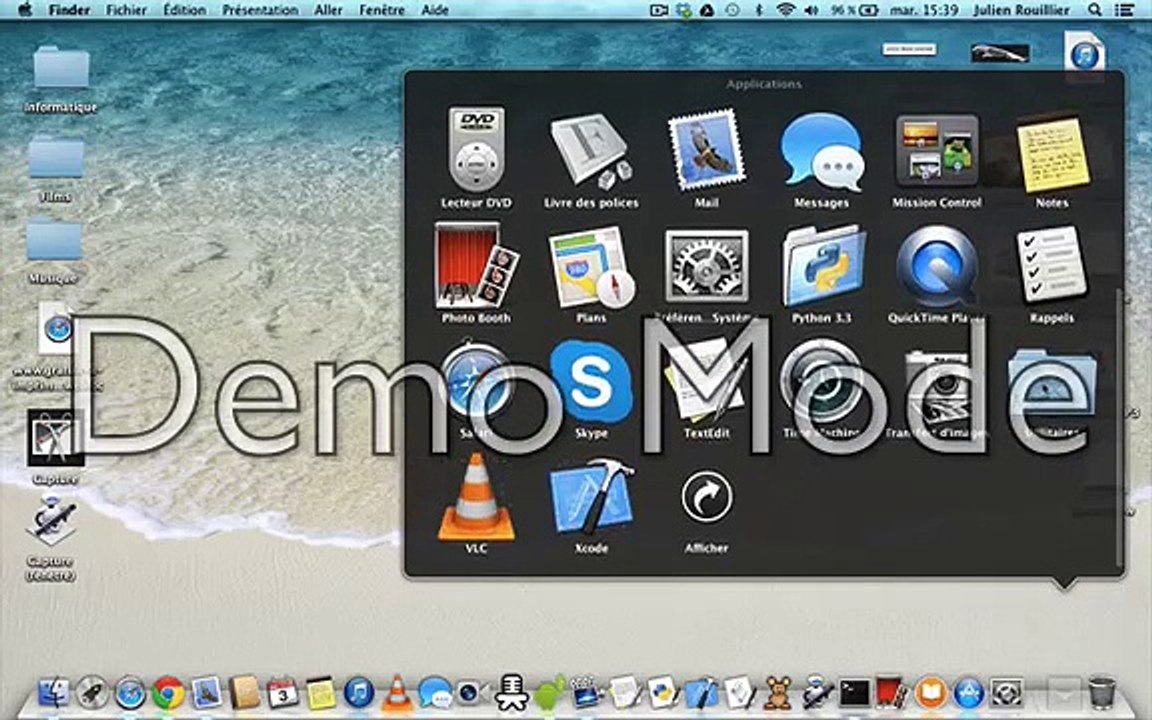Screen dimensions: 1152x720
Task: Open the Informatique folder on desktop
Action: coord(61,68)
